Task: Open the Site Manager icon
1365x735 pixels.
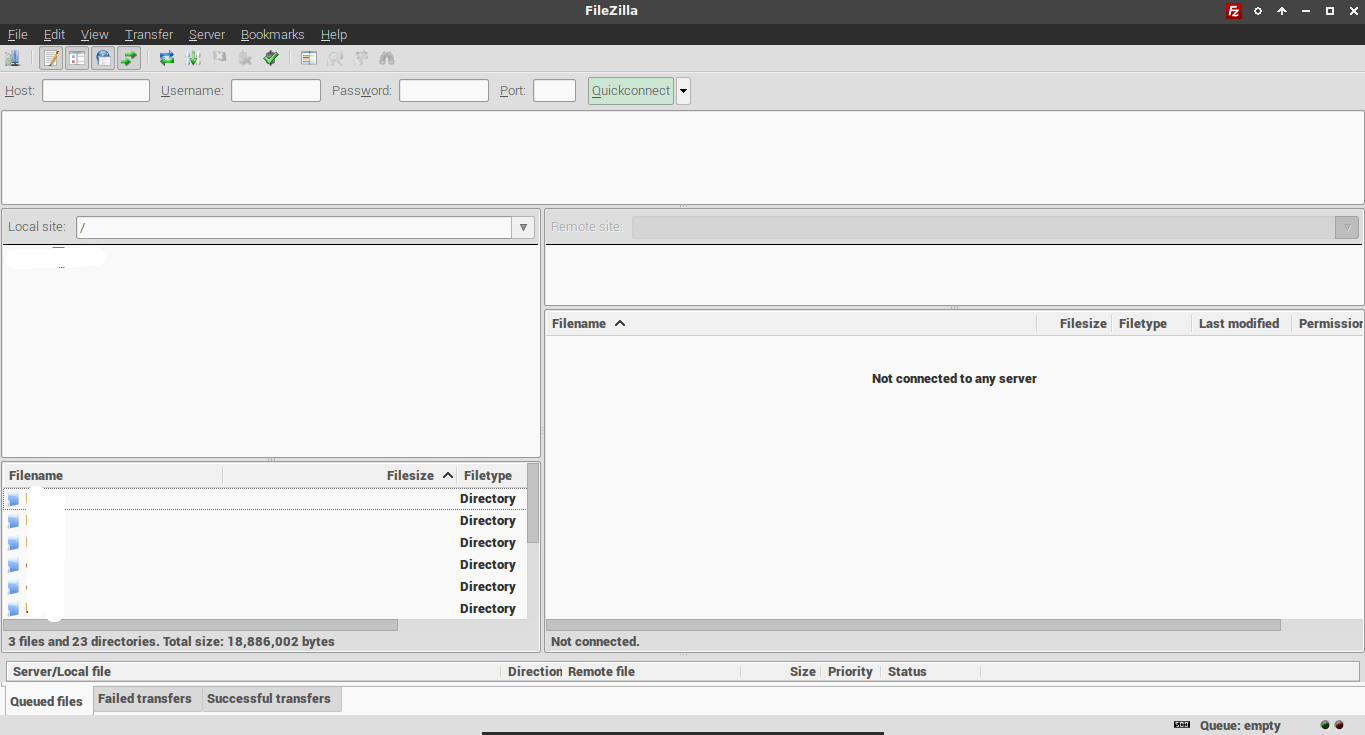Action: [x=12, y=59]
